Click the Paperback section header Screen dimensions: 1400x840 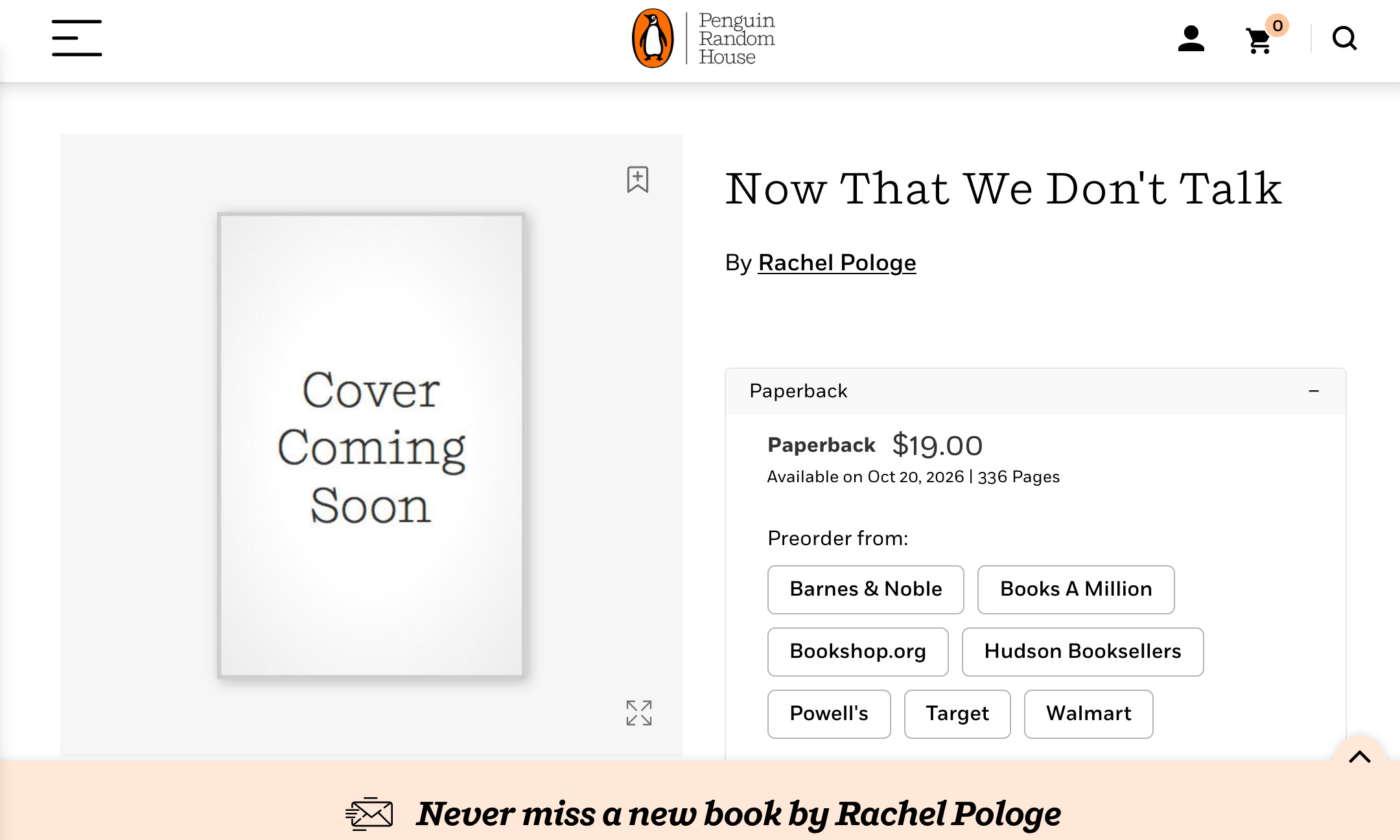click(x=799, y=391)
